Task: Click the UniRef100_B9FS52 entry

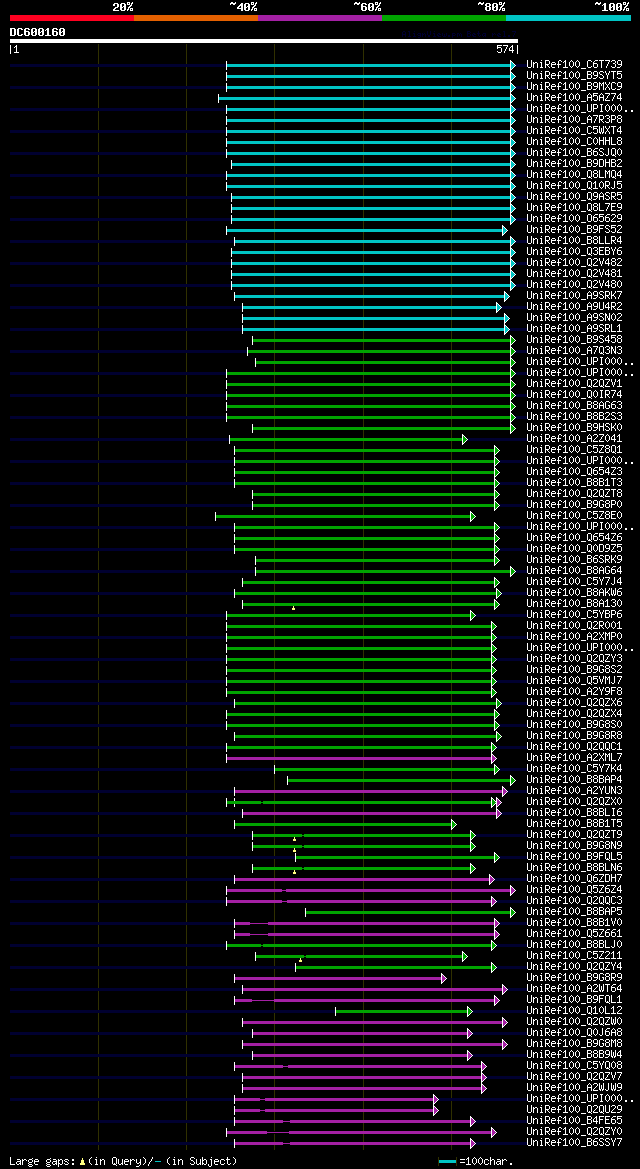Action: tap(574, 230)
